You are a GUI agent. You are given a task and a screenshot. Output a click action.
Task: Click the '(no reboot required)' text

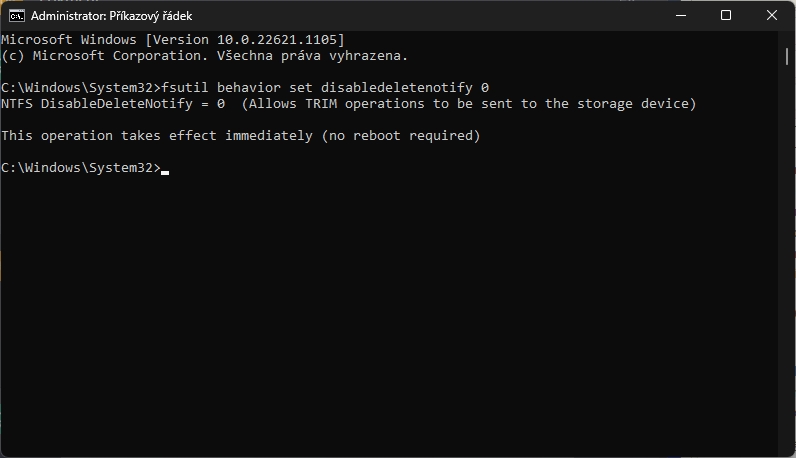pos(401,136)
